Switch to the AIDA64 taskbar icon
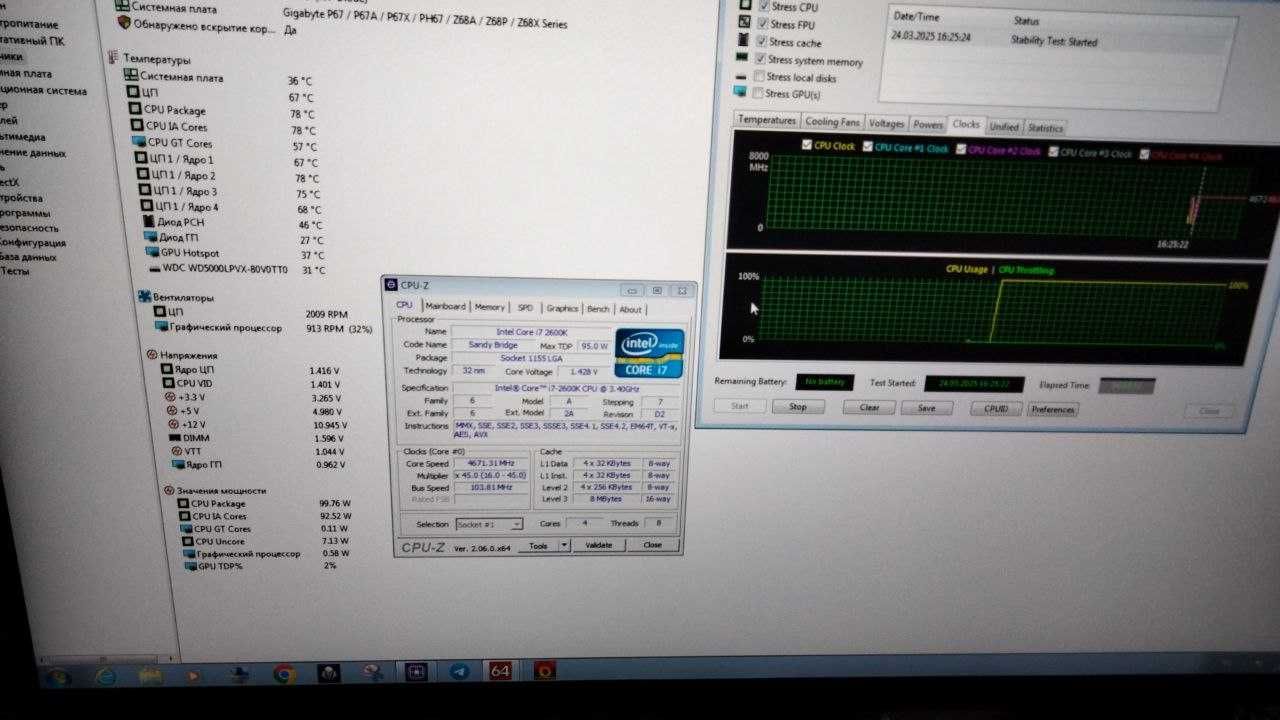Screen dimensions: 1280x720 501,671
